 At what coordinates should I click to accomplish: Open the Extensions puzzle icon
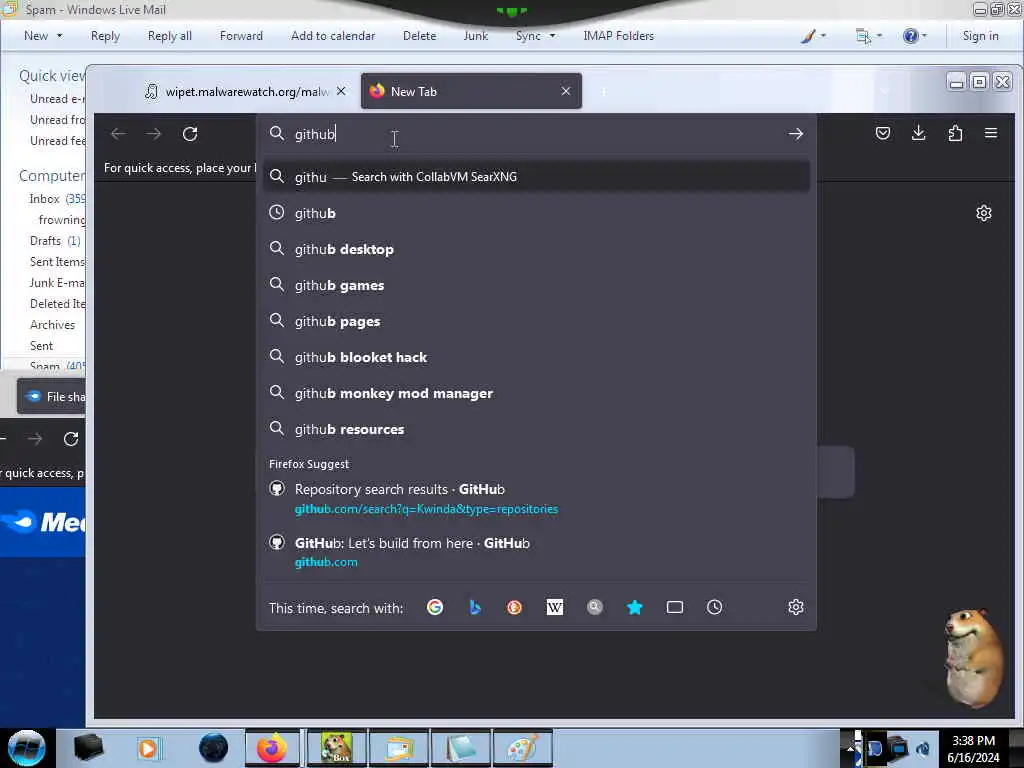955,133
